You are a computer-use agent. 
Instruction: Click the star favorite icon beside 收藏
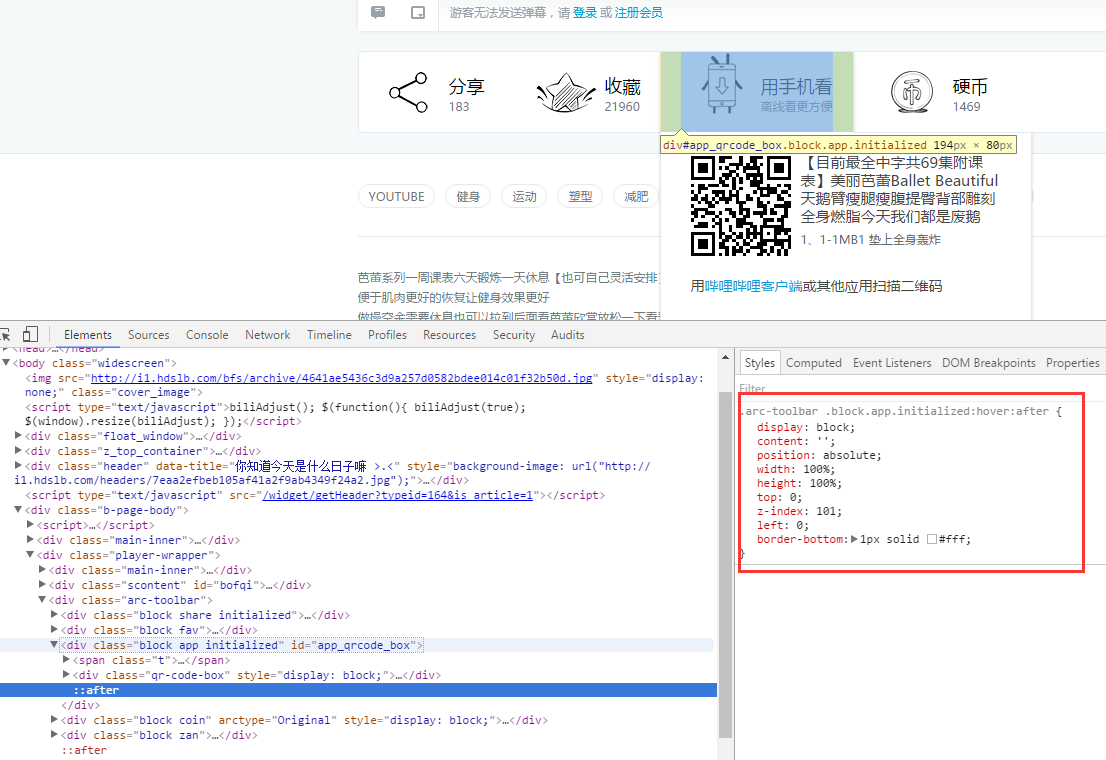pos(566,92)
